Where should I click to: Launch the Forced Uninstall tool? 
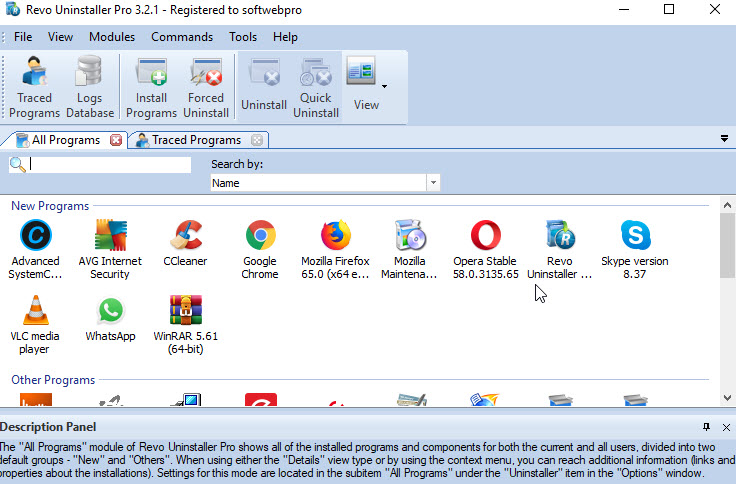[x=206, y=87]
